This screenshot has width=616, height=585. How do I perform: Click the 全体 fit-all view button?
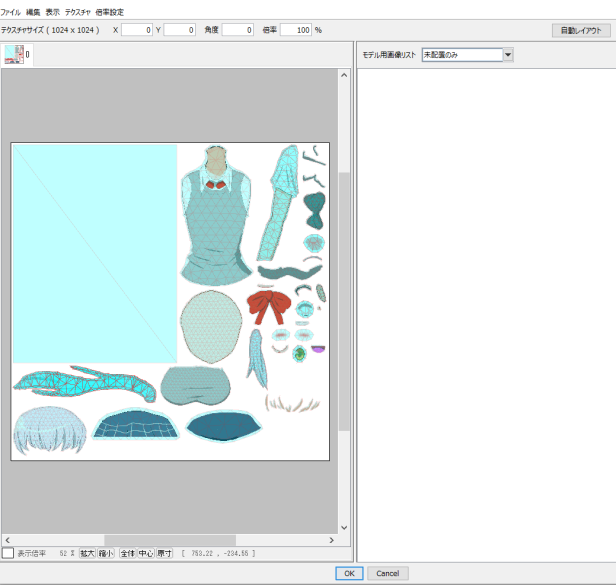click(x=127, y=553)
